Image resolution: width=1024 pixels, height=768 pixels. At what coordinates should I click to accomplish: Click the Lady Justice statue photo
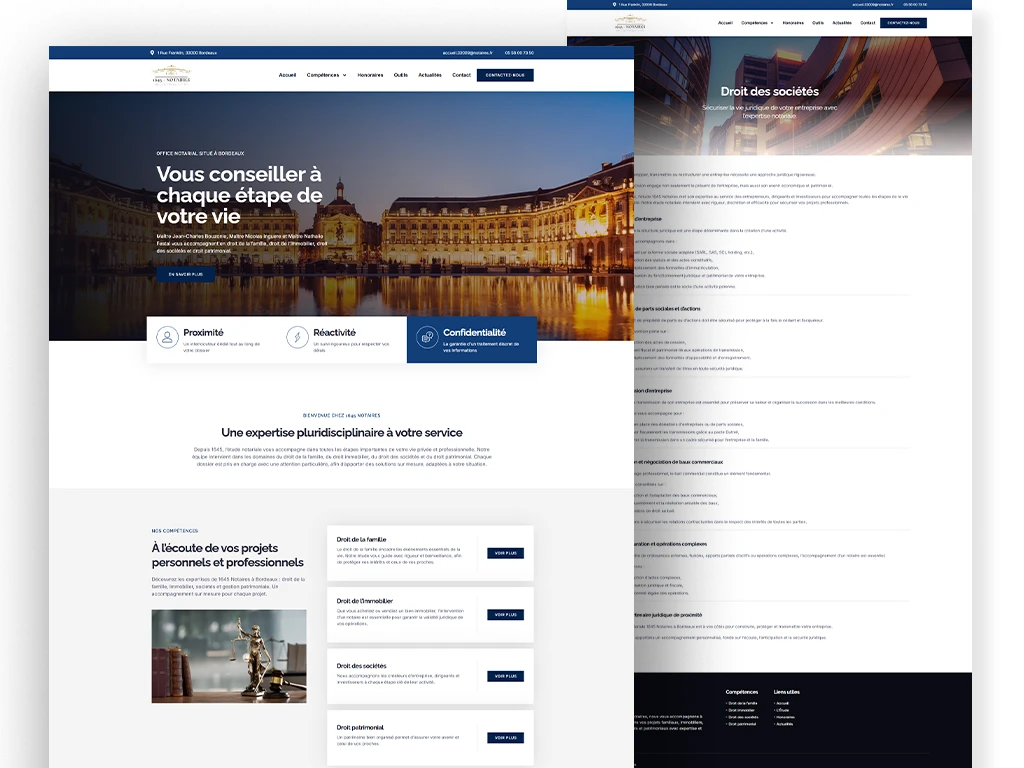point(229,656)
